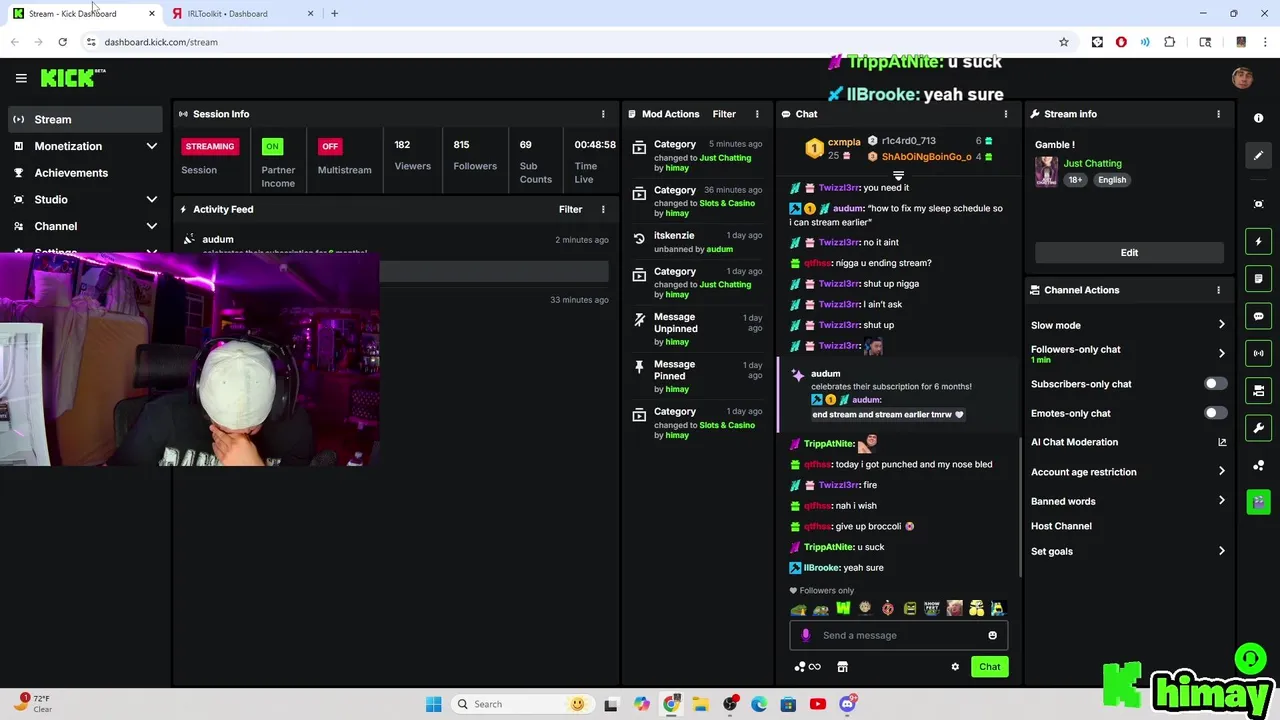Open Stream info panel three-dot menu
The width and height of the screenshot is (1280, 720).
pyautogui.click(x=1218, y=114)
